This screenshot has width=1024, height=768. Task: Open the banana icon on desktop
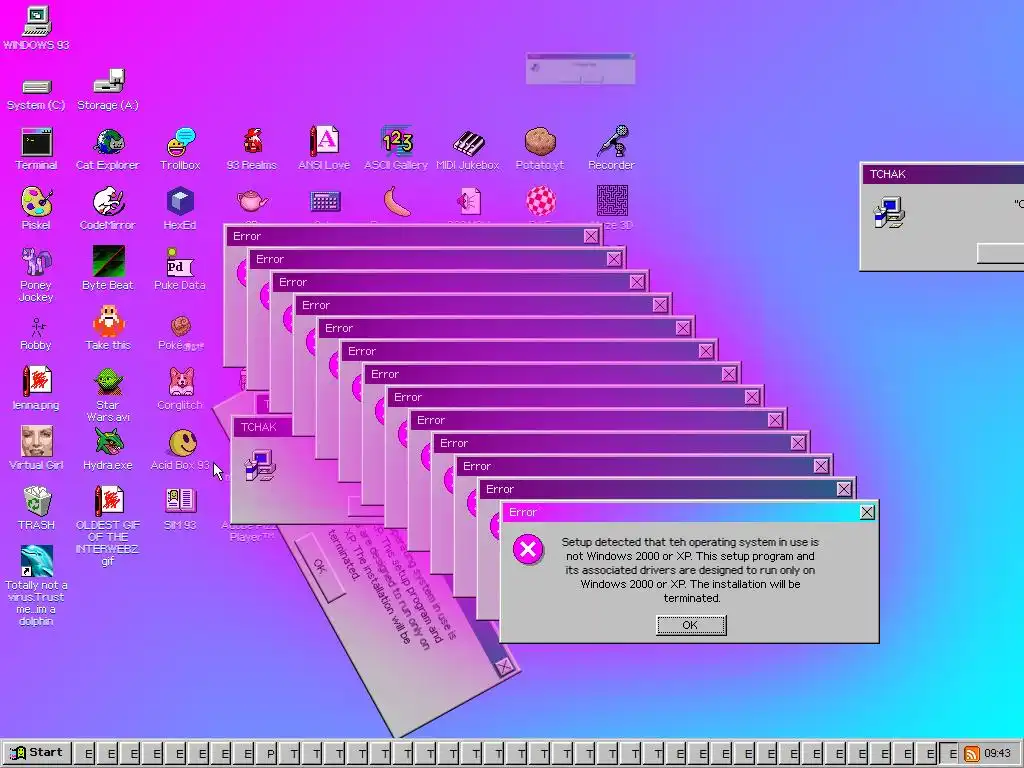point(396,202)
